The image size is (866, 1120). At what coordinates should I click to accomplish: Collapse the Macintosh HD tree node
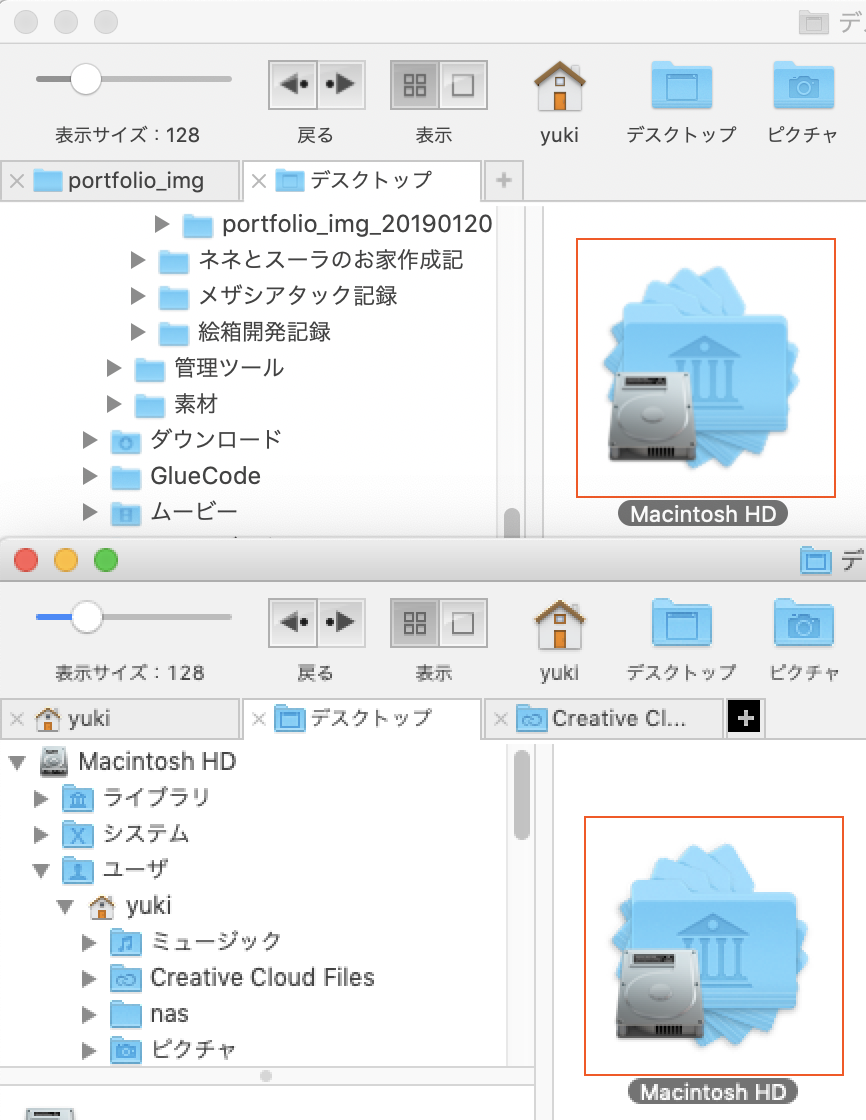click(17, 763)
